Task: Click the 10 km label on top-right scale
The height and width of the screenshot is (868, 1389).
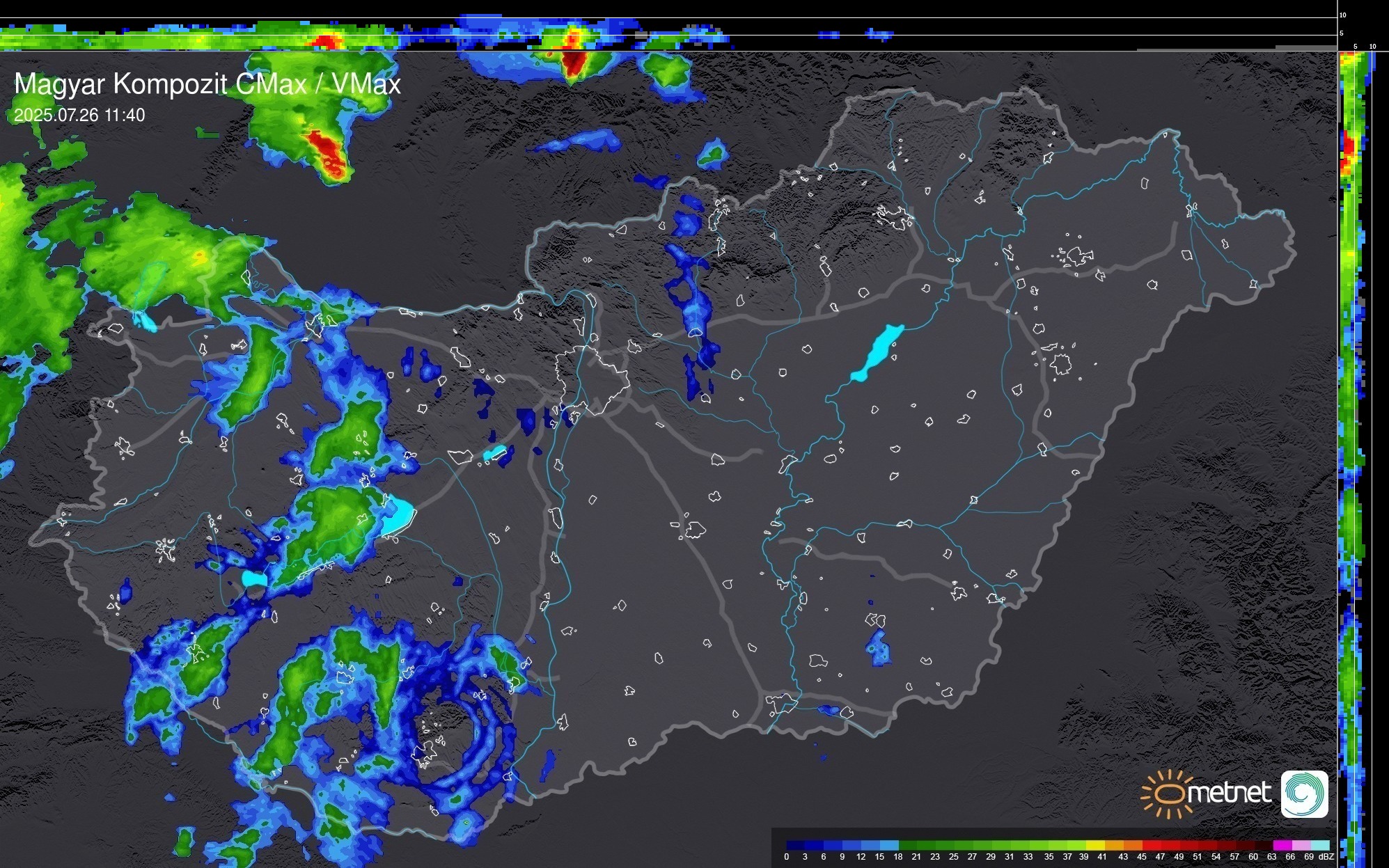Action: (x=1343, y=15)
